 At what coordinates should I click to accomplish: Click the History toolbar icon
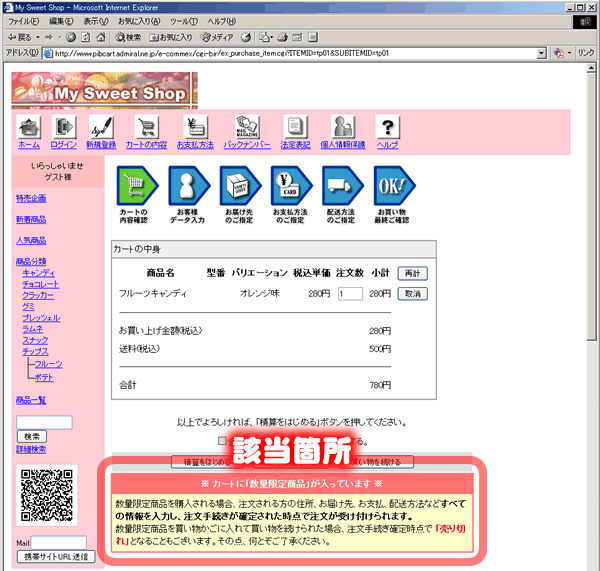[246, 37]
